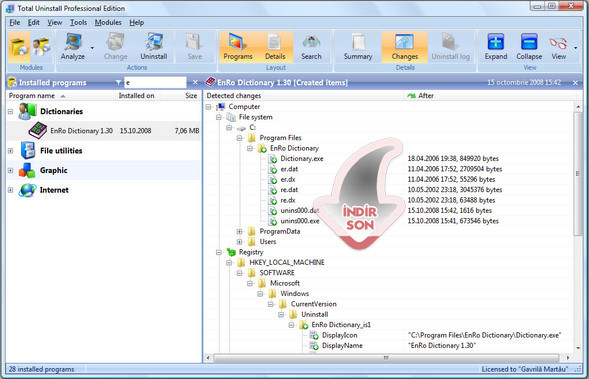This screenshot has height=379, width=589.
Task: Toggle the Details layout button
Action: click(275, 47)
